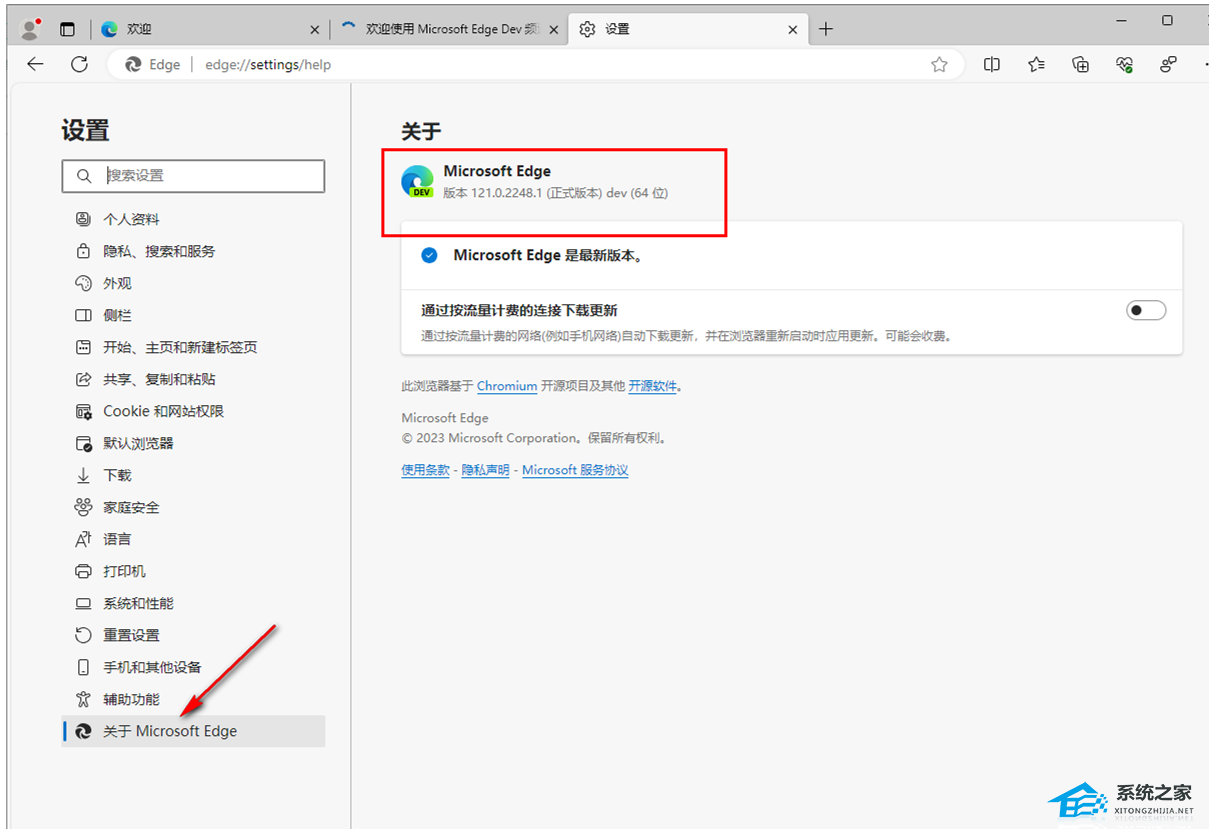
Task: Open 个人资料 settings
Action: pyautogui.click(x=193, y=219)
